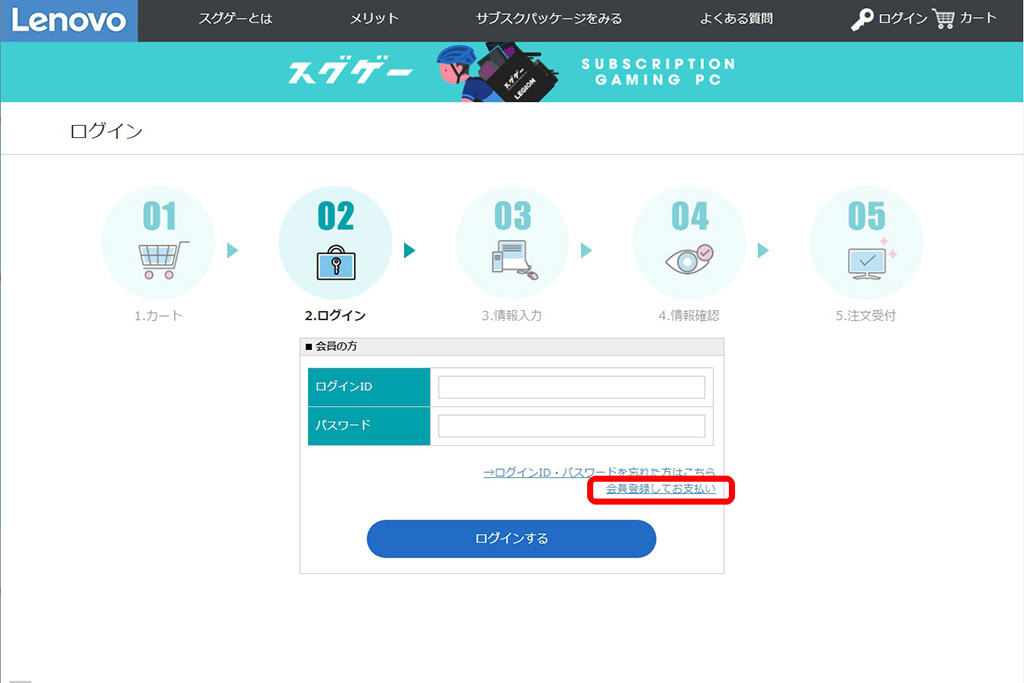The image size is (1024, 683).
Task: Click the key login icon in header
Action: [861, 19]
